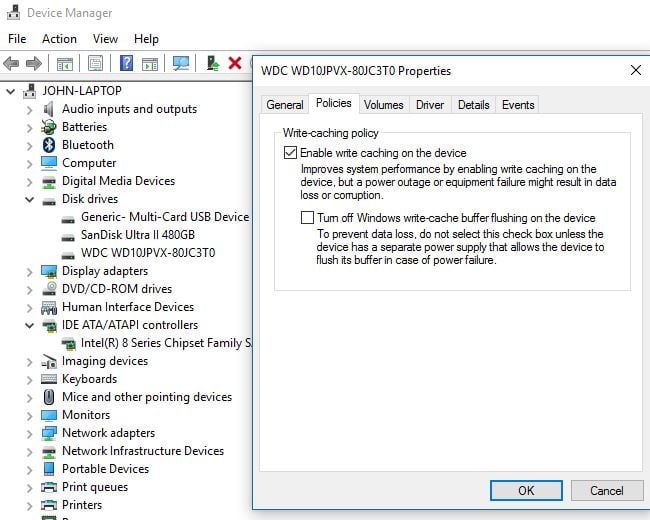Click the Print queues printer icon

click(49, 487)
